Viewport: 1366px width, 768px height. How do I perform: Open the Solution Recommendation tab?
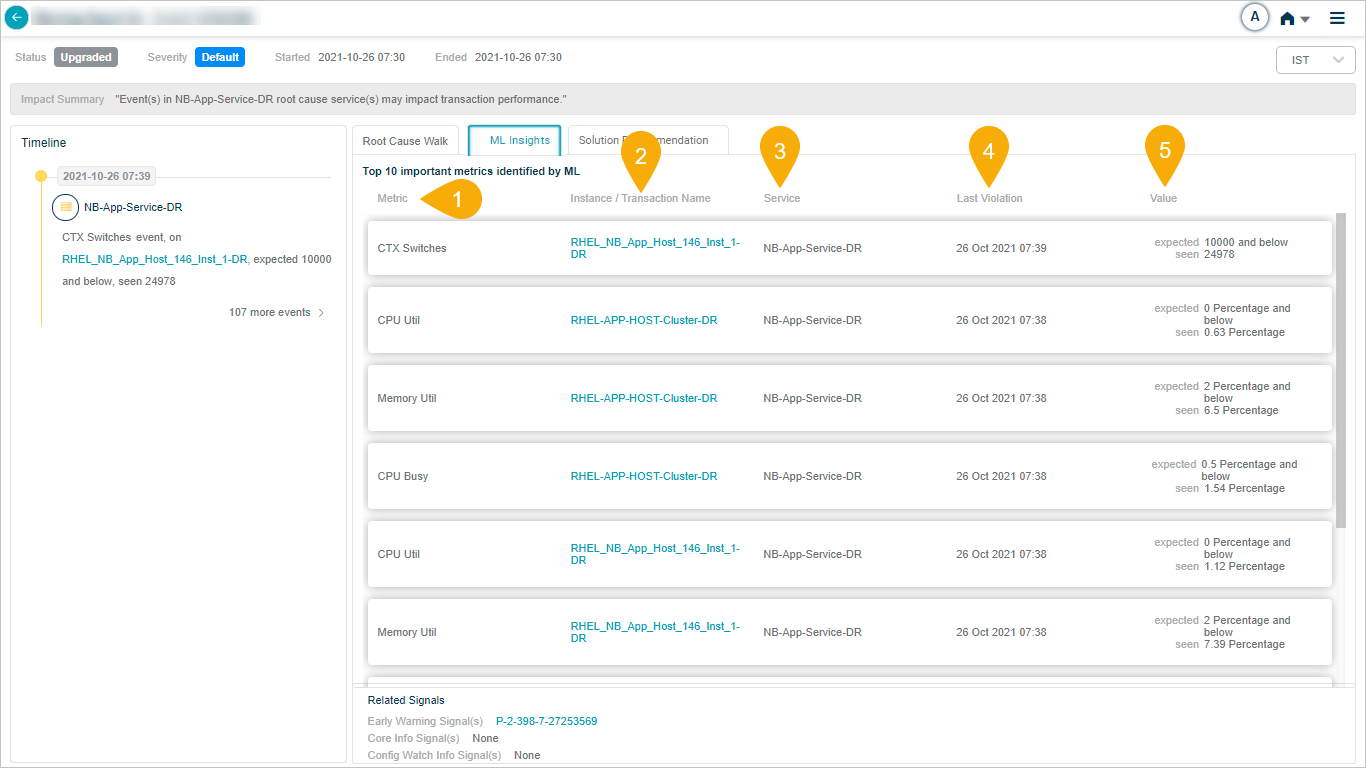pos(647,141)
